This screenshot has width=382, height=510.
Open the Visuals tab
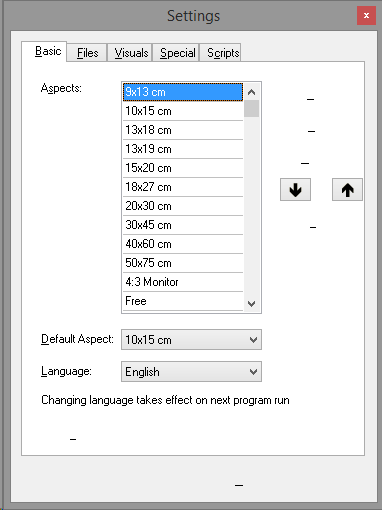pyautogui.click(x=130, y=53)
